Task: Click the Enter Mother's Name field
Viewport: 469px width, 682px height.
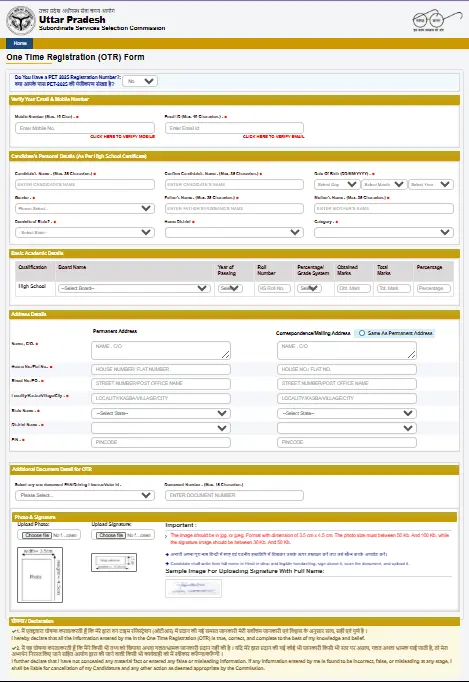Action: [384, 208]
